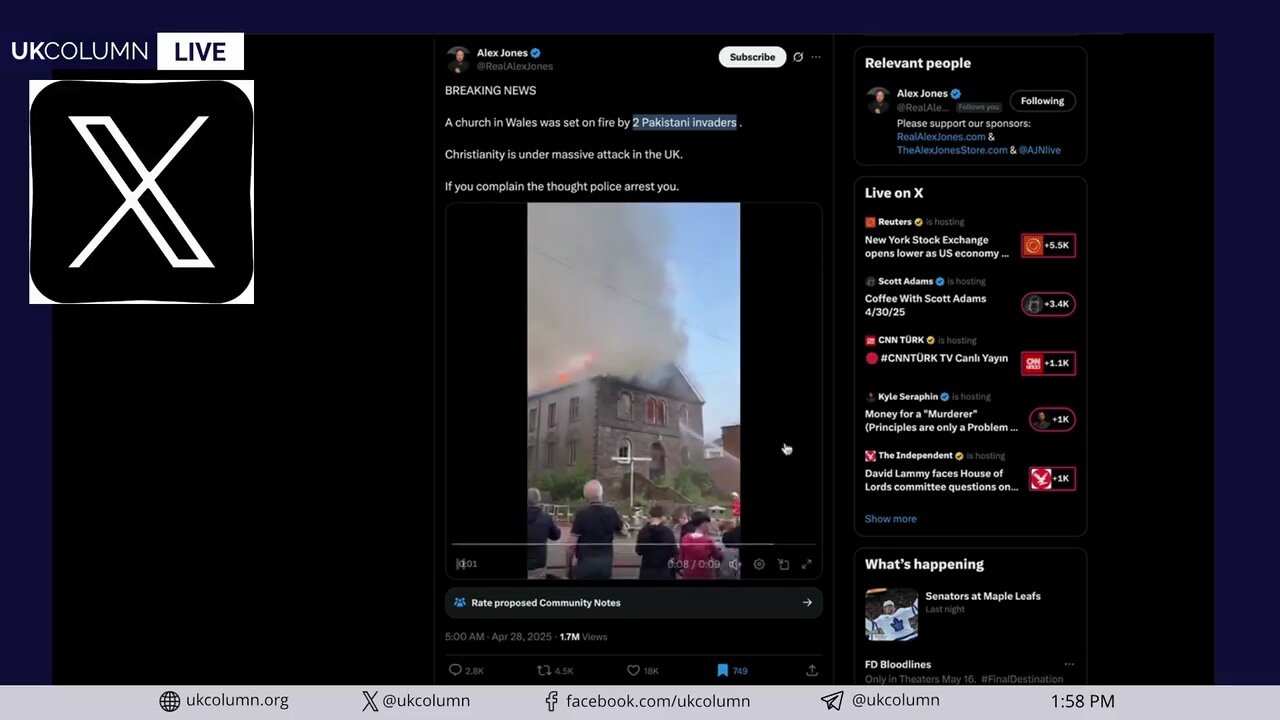Toggle picture-in-picture on video
This screenshot has height=720, width=1280.
click(x=783, y=564)
